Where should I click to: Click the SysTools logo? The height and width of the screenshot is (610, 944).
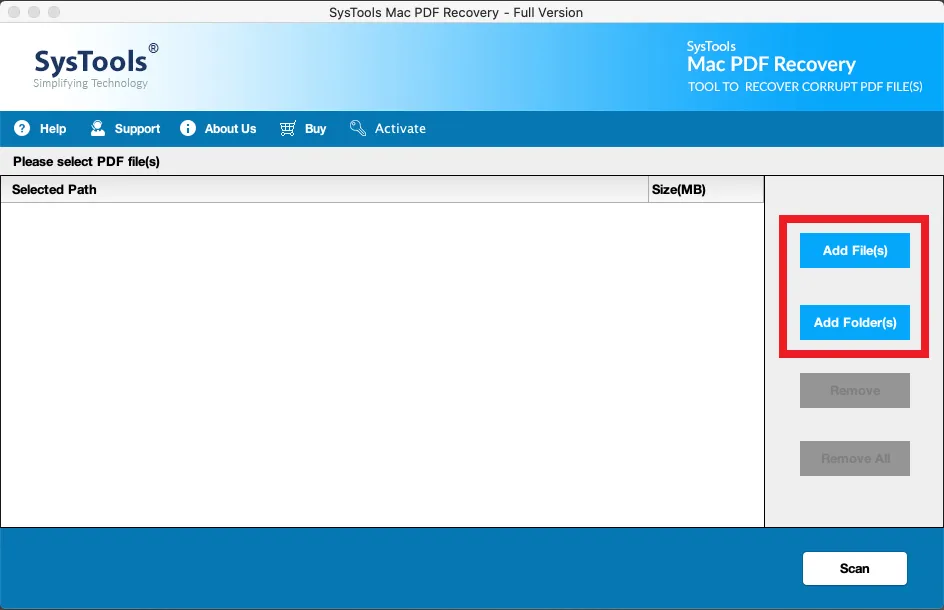(96, 66)
